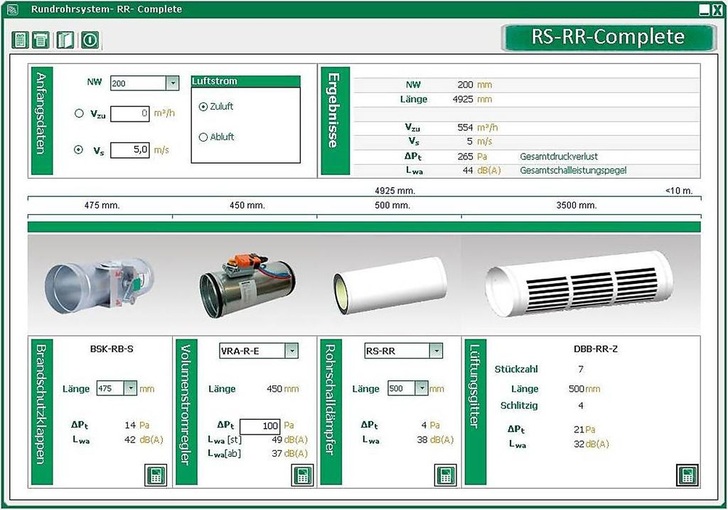728x510 pixels.
Task: Click the ΔPt input field showing 100
Action: coord(260,426)
